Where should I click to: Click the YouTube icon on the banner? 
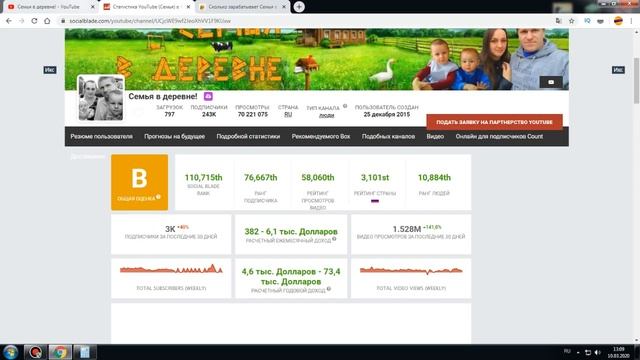coord(551,82)
